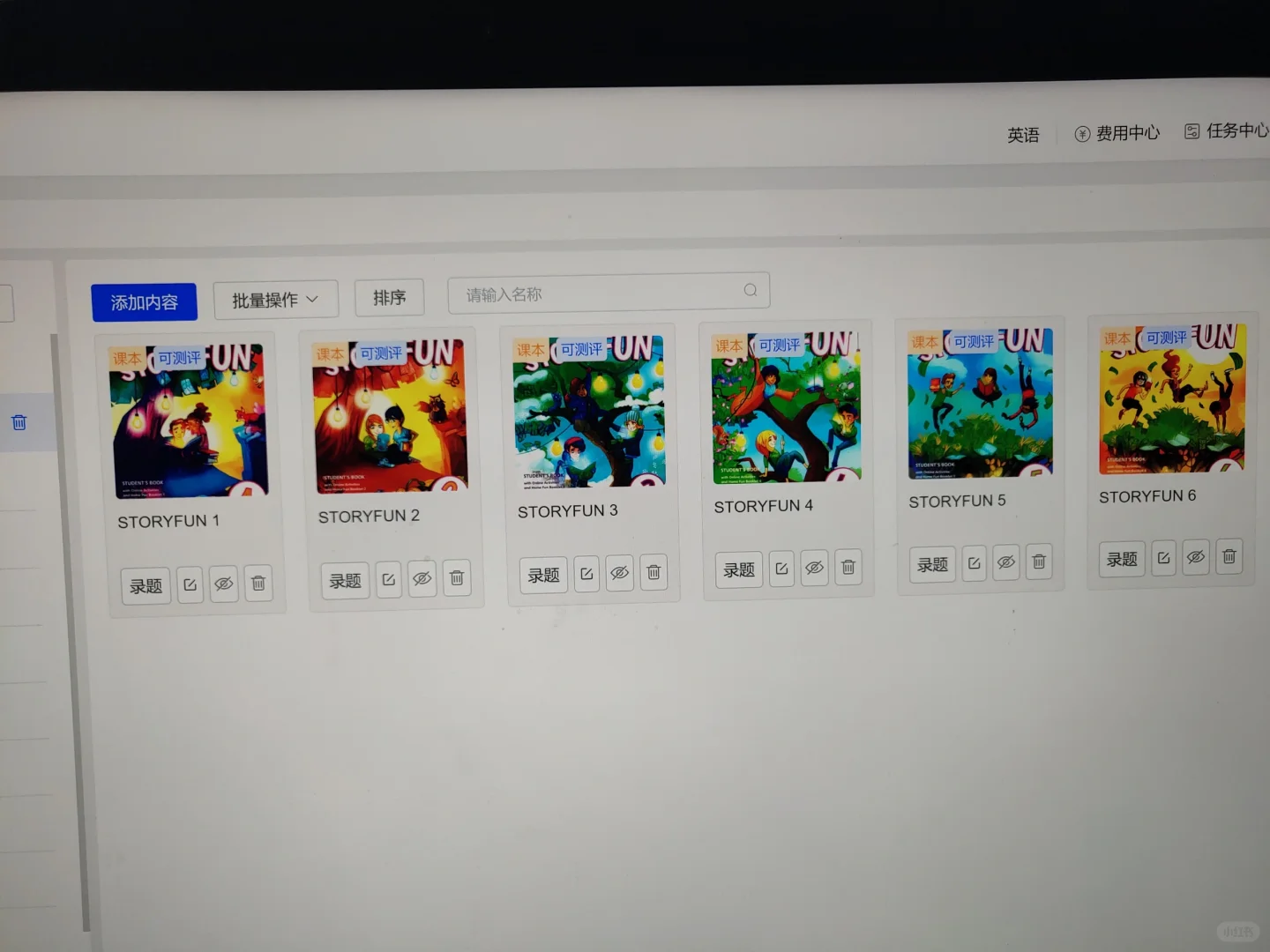Click the trash icon under STORYFUN 2
Screen dimensions: 1270x952
[457, 579]
